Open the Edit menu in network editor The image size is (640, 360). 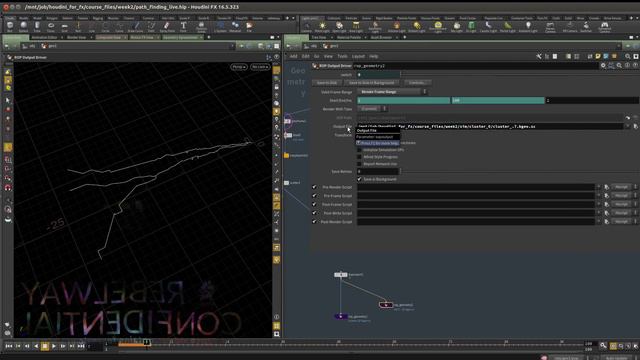point(305,56)
